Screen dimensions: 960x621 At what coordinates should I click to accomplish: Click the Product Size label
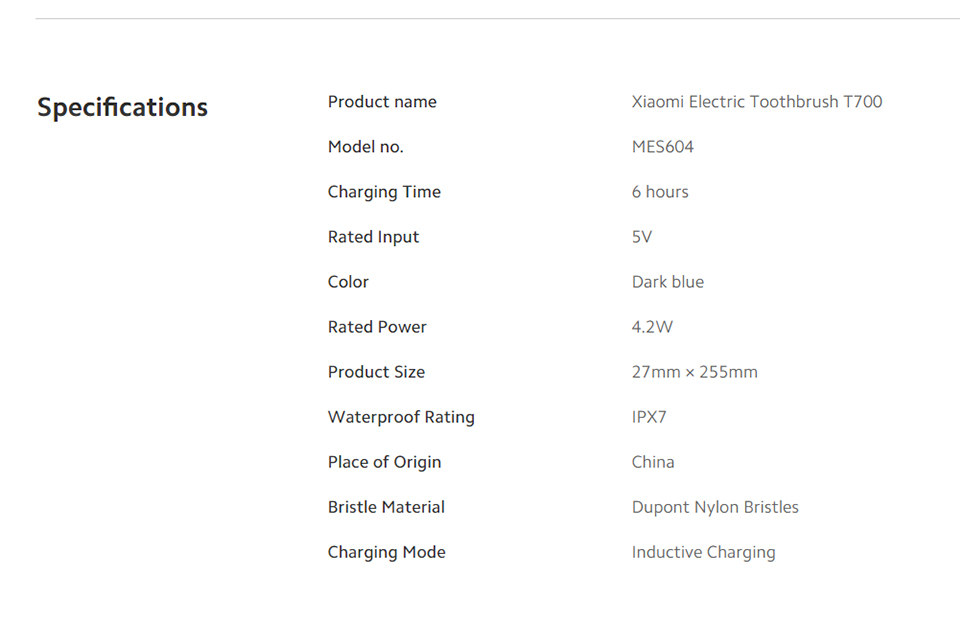pos(376,372)
